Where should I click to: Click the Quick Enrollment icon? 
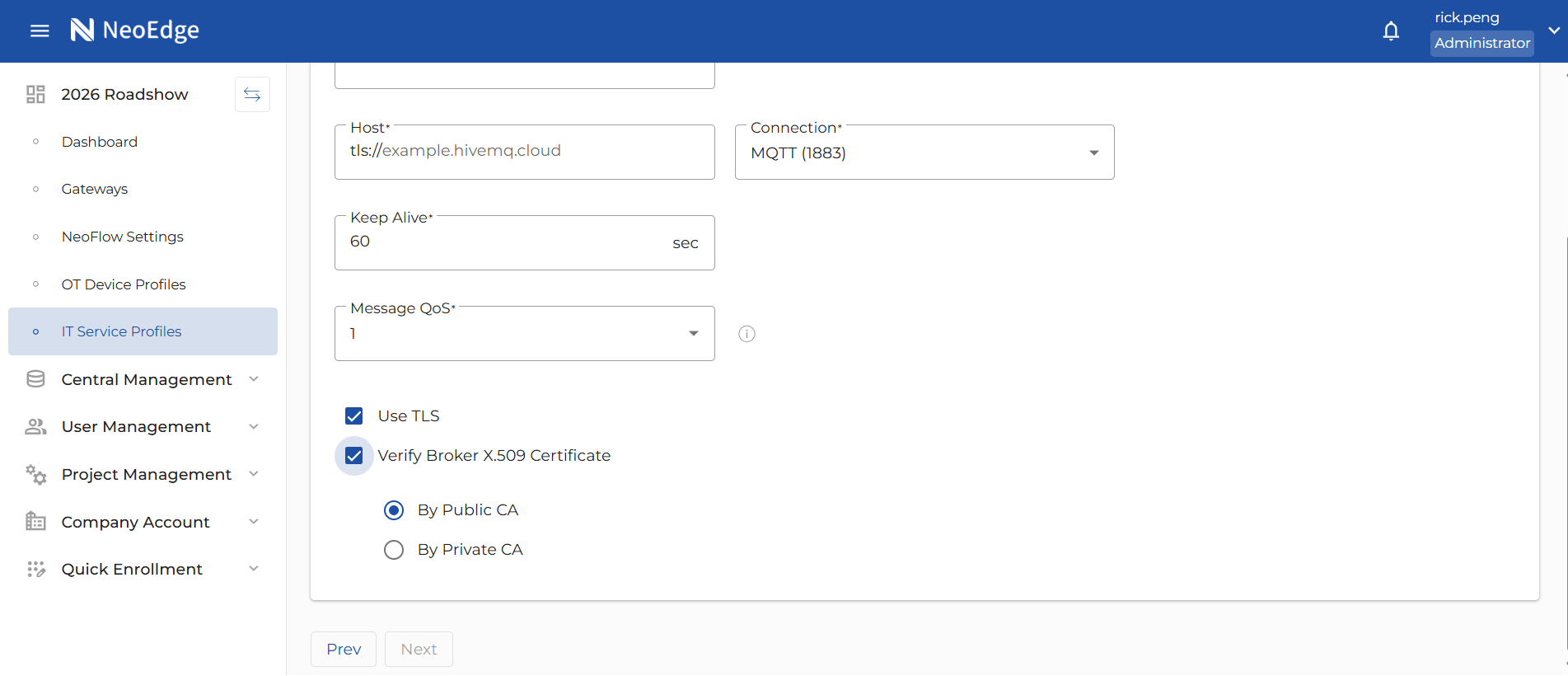[x=35, y=570]
